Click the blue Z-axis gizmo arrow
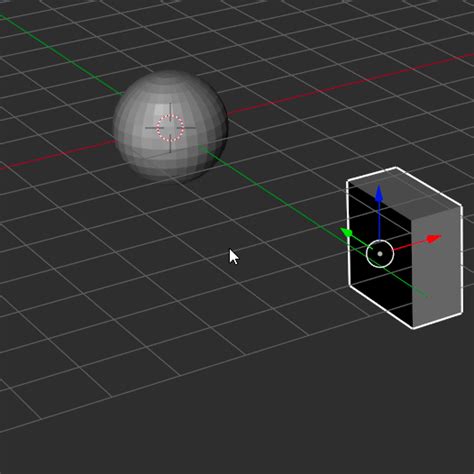 (x=379, y=194)
